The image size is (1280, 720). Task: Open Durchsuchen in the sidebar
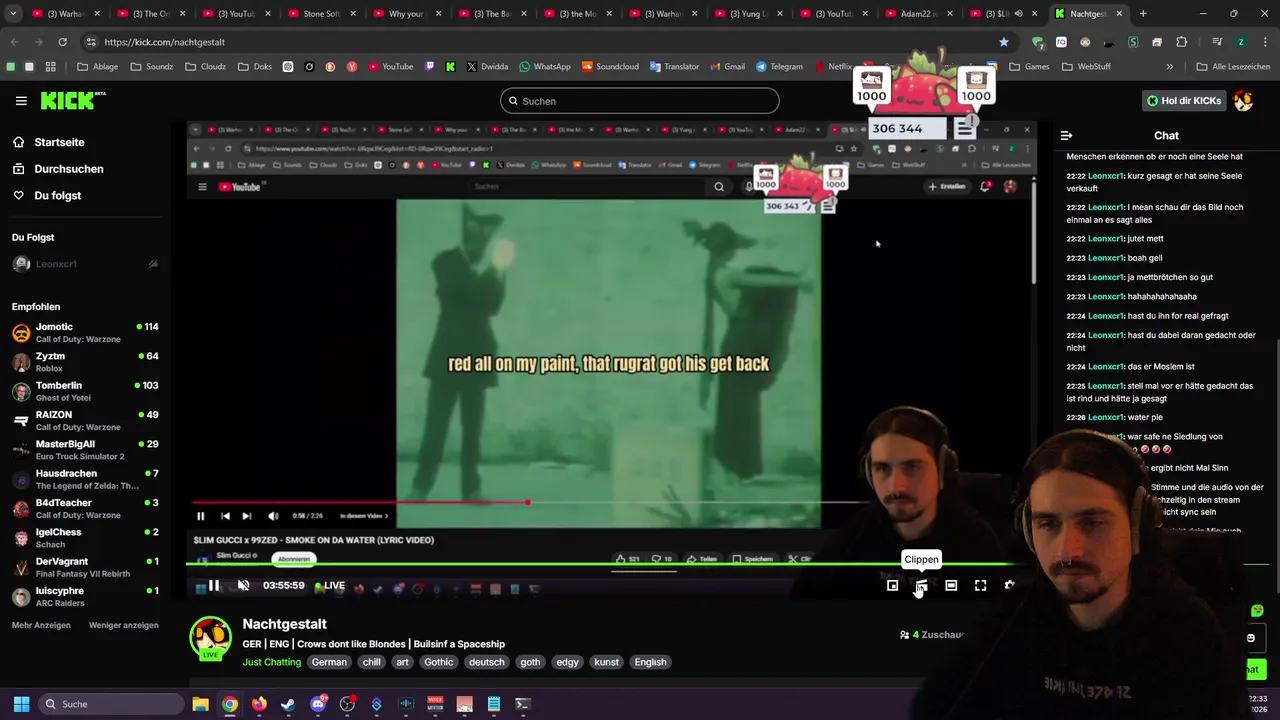(68, 169)
